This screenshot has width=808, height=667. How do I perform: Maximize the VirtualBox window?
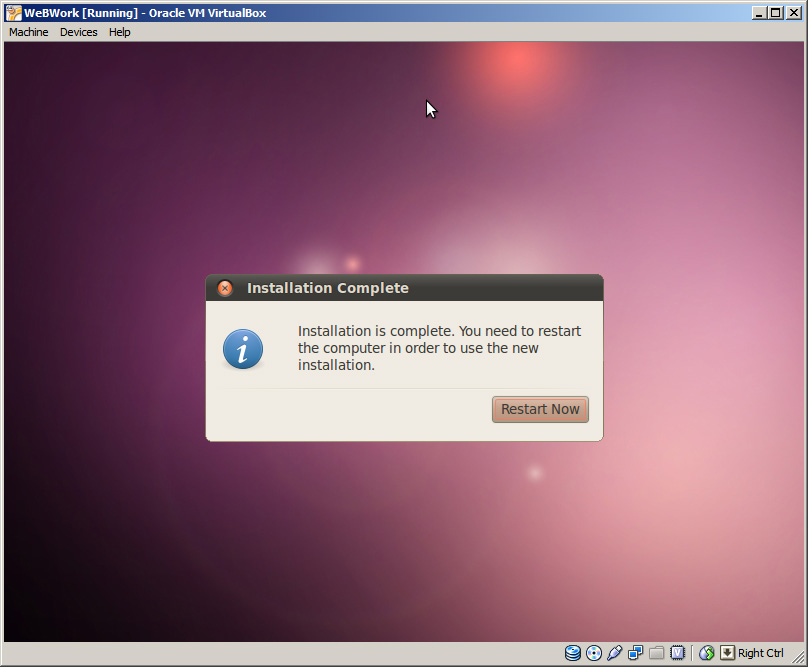tap(775, 13)
